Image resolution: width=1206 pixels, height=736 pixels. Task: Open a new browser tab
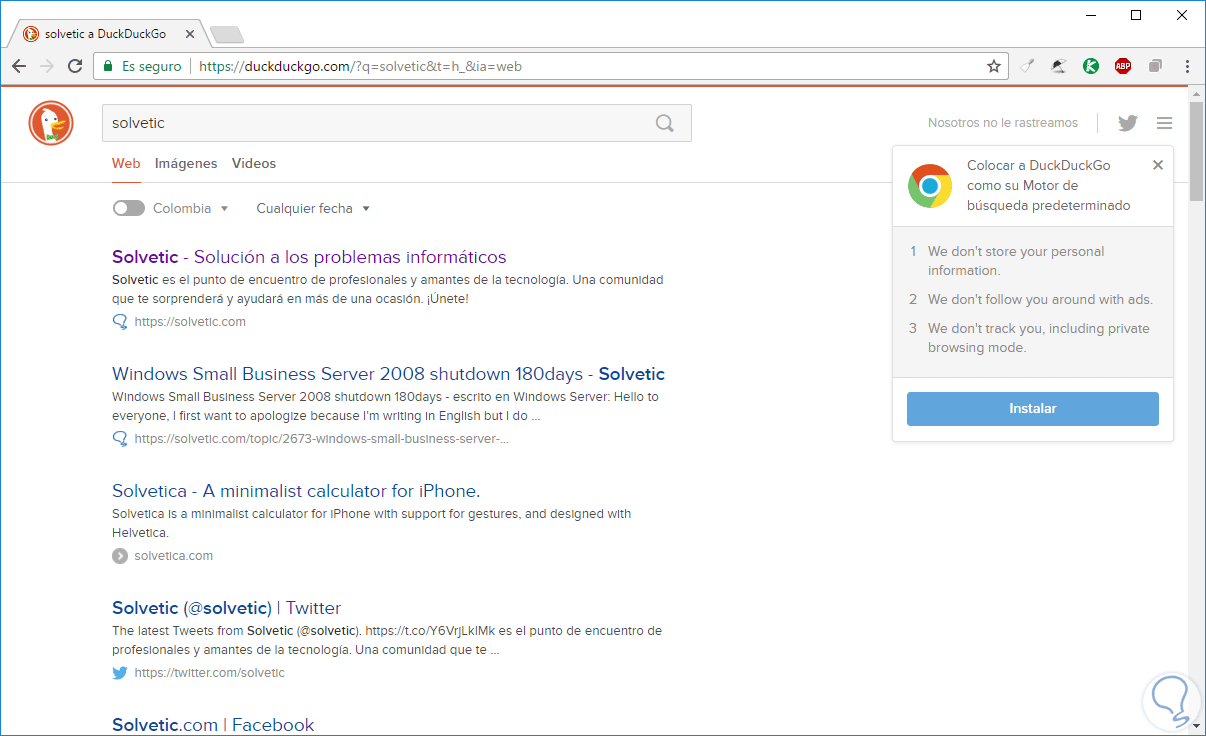(227, 35)
